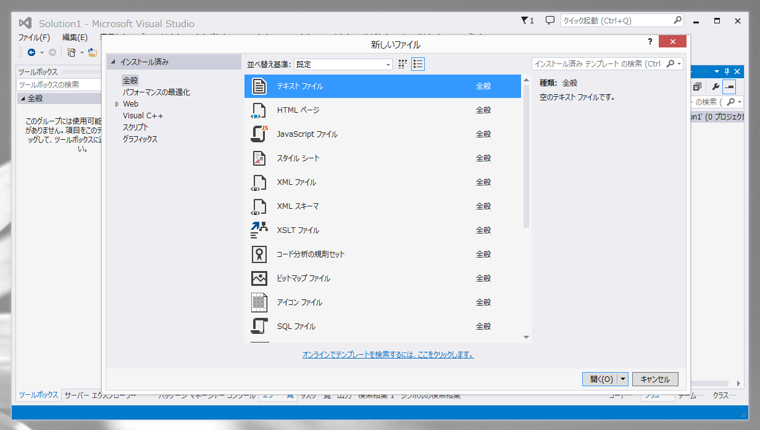Open the feedback speech bubble icon
Image resolution: width=760 pixels, height=430 pixels.
pyautogui.click(x=550, y=20)
